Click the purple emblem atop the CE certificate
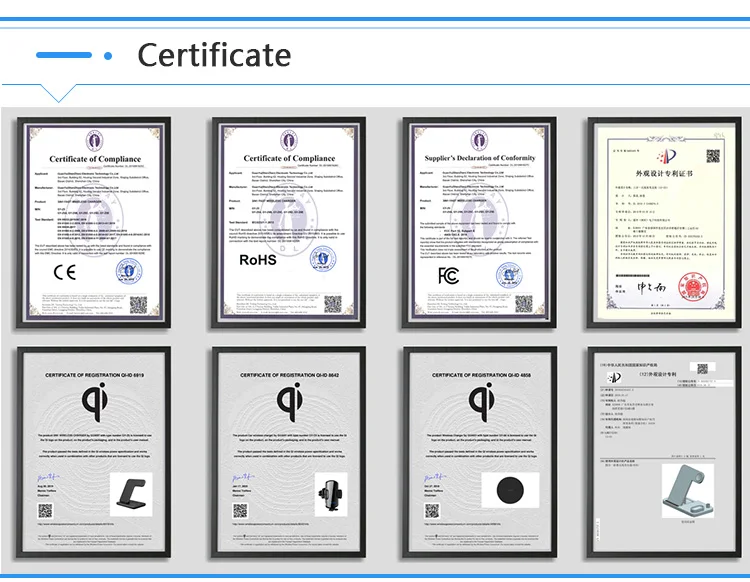Image resolution: width=750 pixels, height=582 pixels. (94, 141)
